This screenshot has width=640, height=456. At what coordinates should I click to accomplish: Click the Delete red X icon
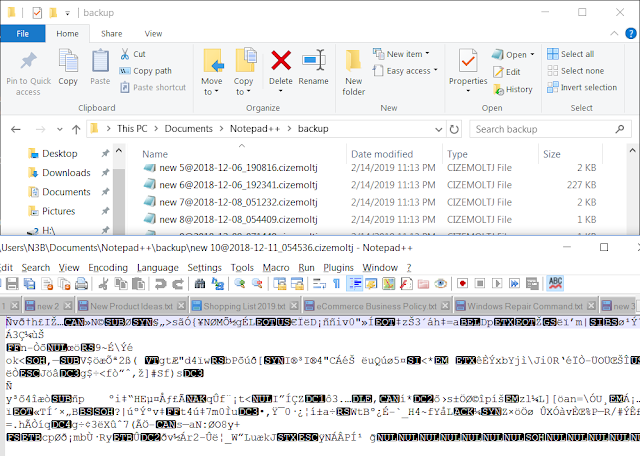coord(281,60)
